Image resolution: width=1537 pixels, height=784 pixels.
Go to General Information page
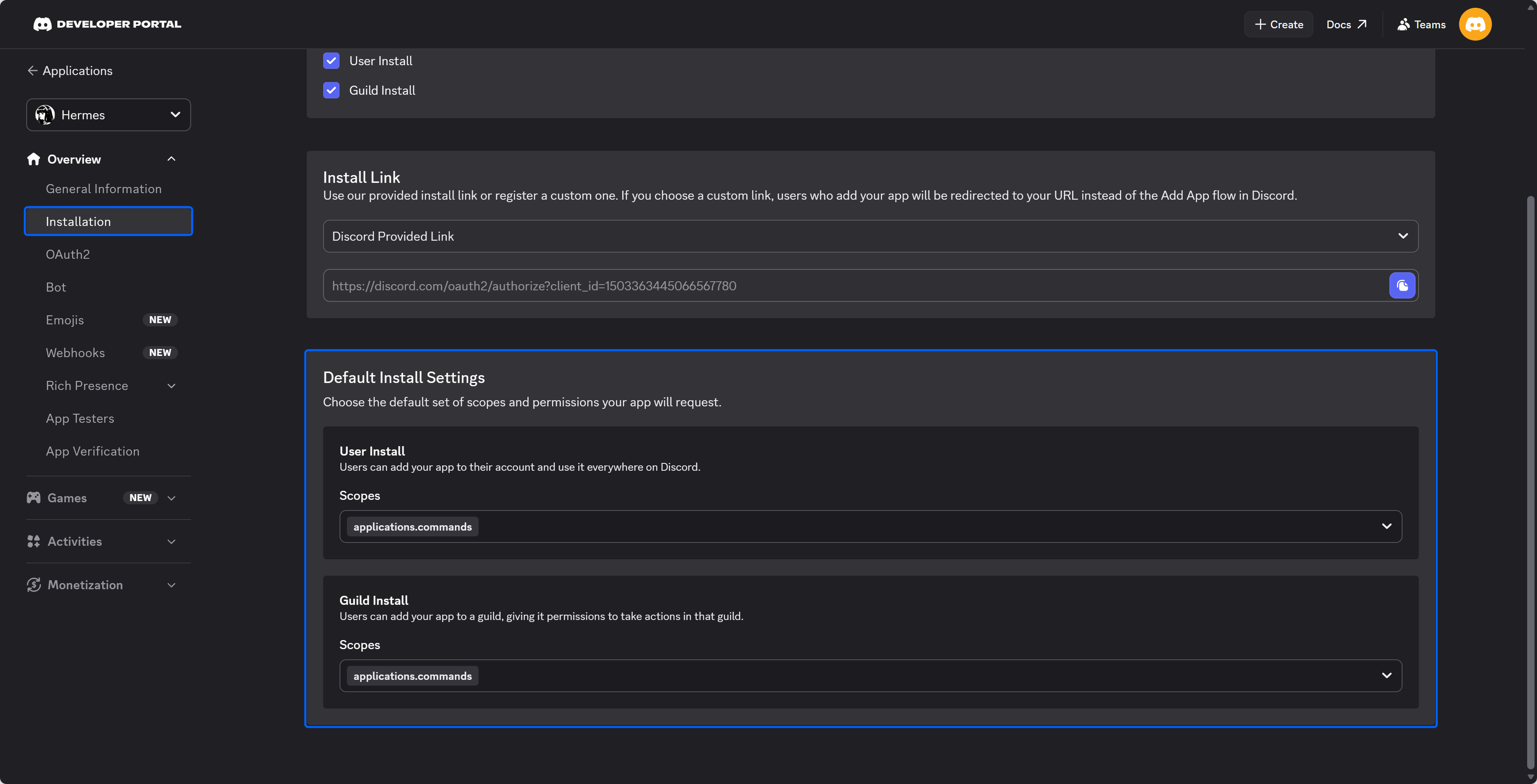pos(104,189)
